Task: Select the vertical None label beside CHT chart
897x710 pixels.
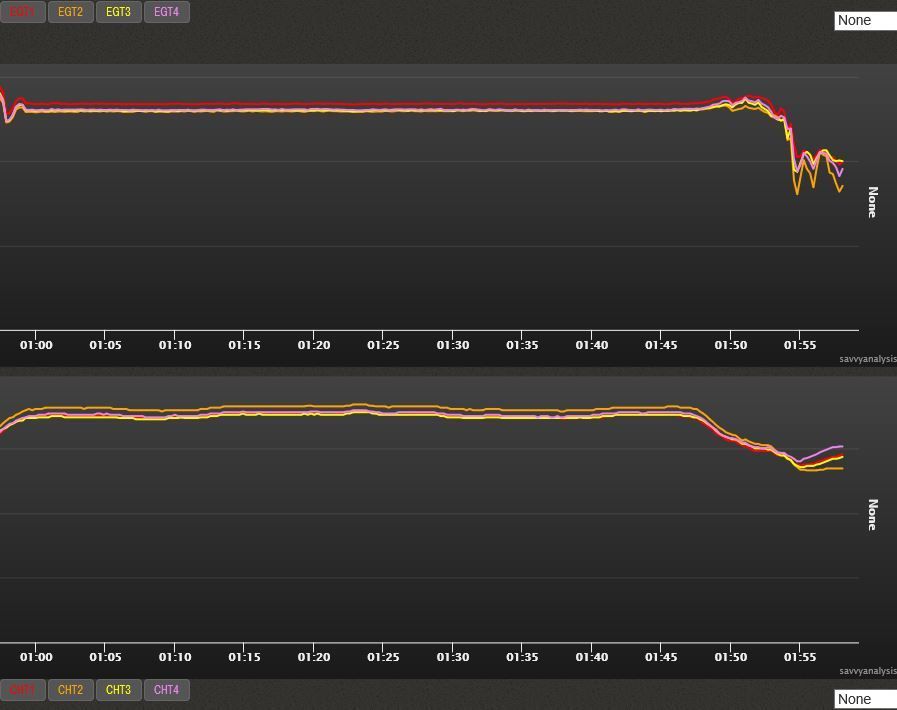Action: click(x=872, y=514)
